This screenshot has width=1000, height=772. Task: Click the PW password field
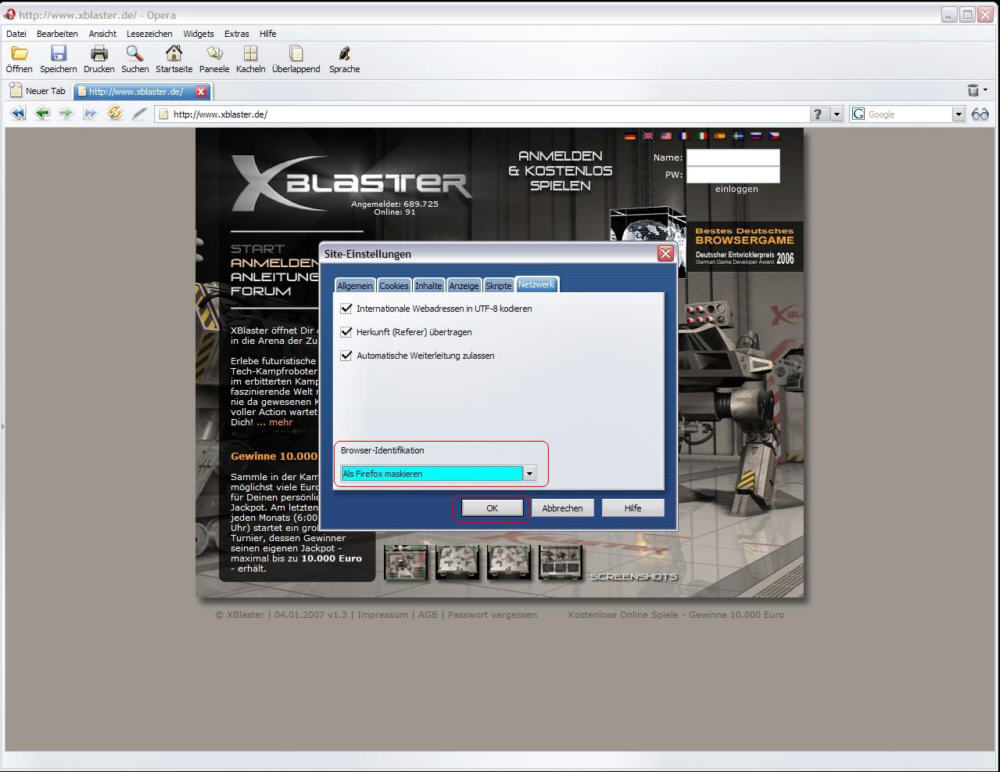733,174
